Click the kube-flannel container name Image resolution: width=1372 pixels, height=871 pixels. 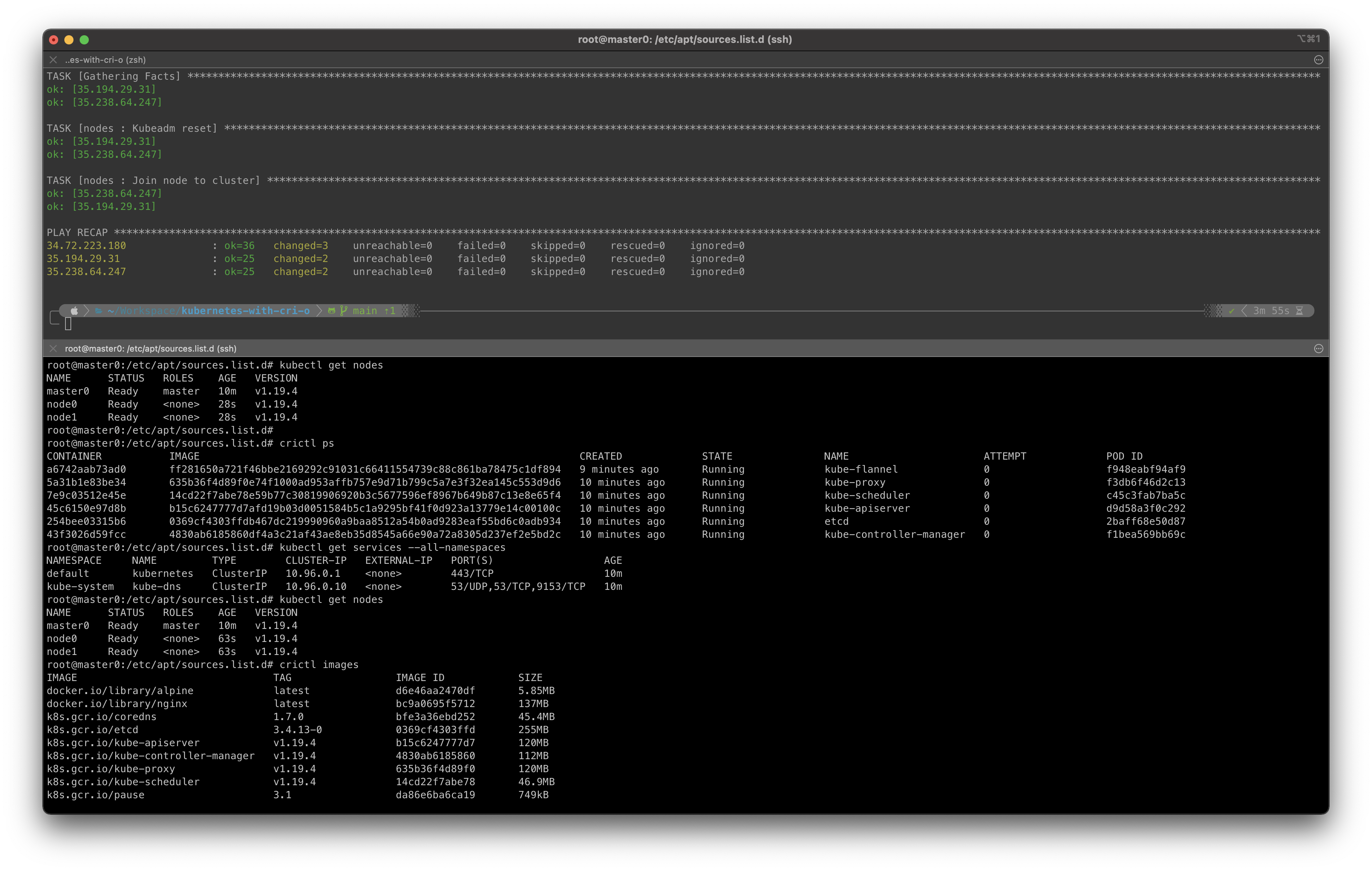tap(860, 469)
